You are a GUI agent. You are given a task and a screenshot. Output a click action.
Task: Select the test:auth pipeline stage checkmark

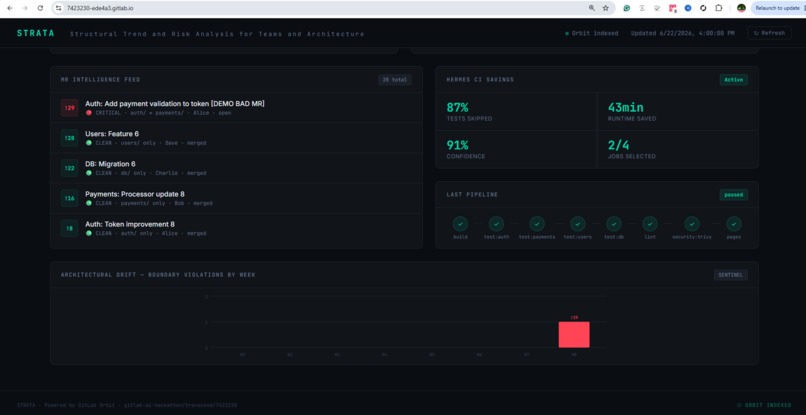click(x=496, y=224)
